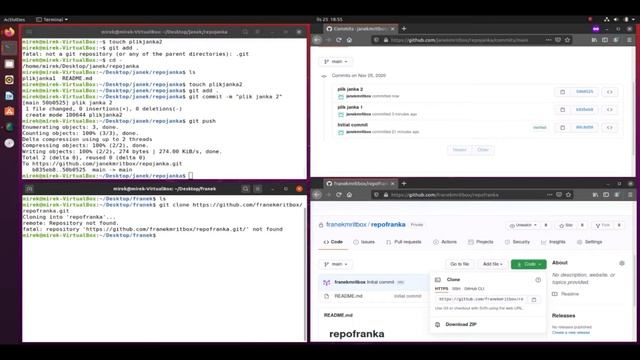Screen dimensions: 640x360
Task: Switch to the Issues tab
Action: tap(364, 242)
